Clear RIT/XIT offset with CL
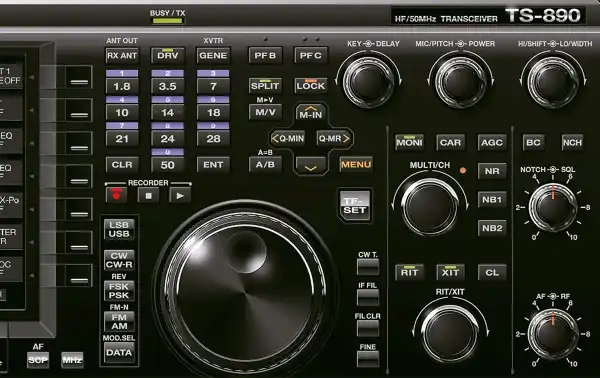 (x=492, y=272)
